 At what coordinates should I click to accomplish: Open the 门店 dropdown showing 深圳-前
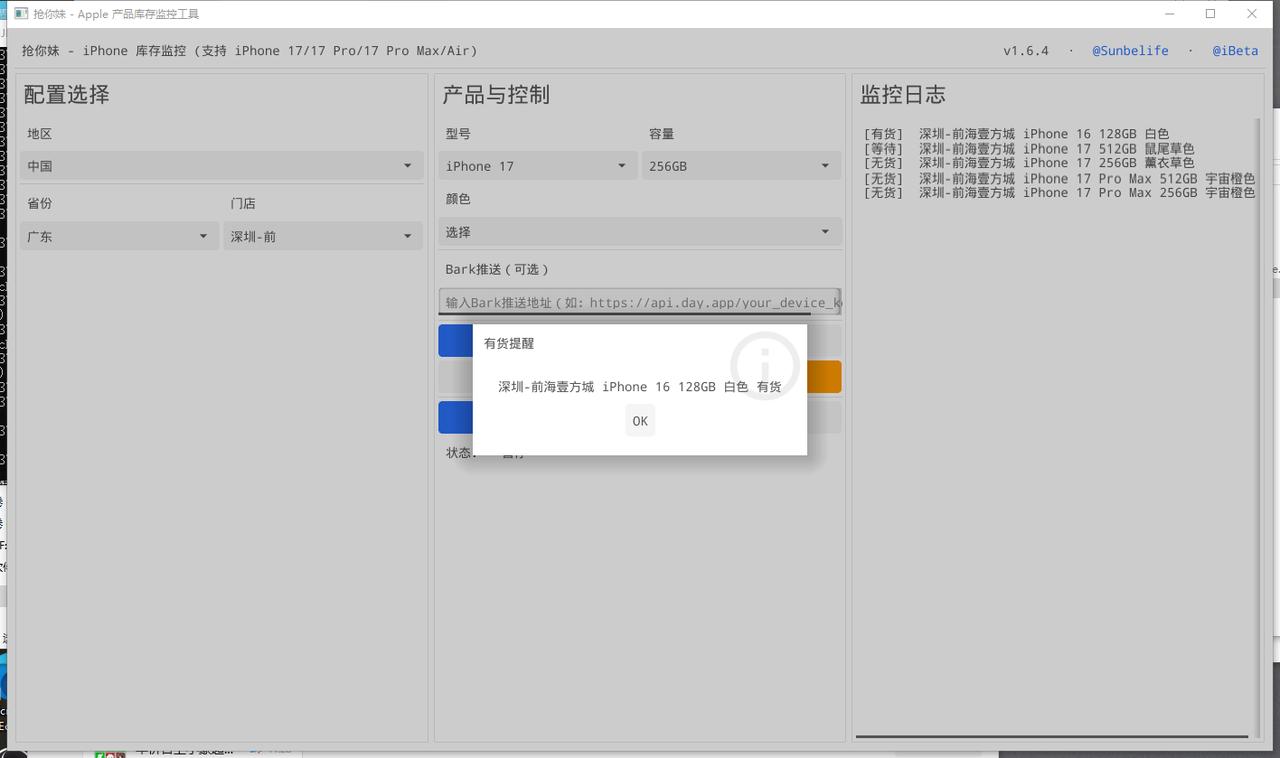click(323, 236)
